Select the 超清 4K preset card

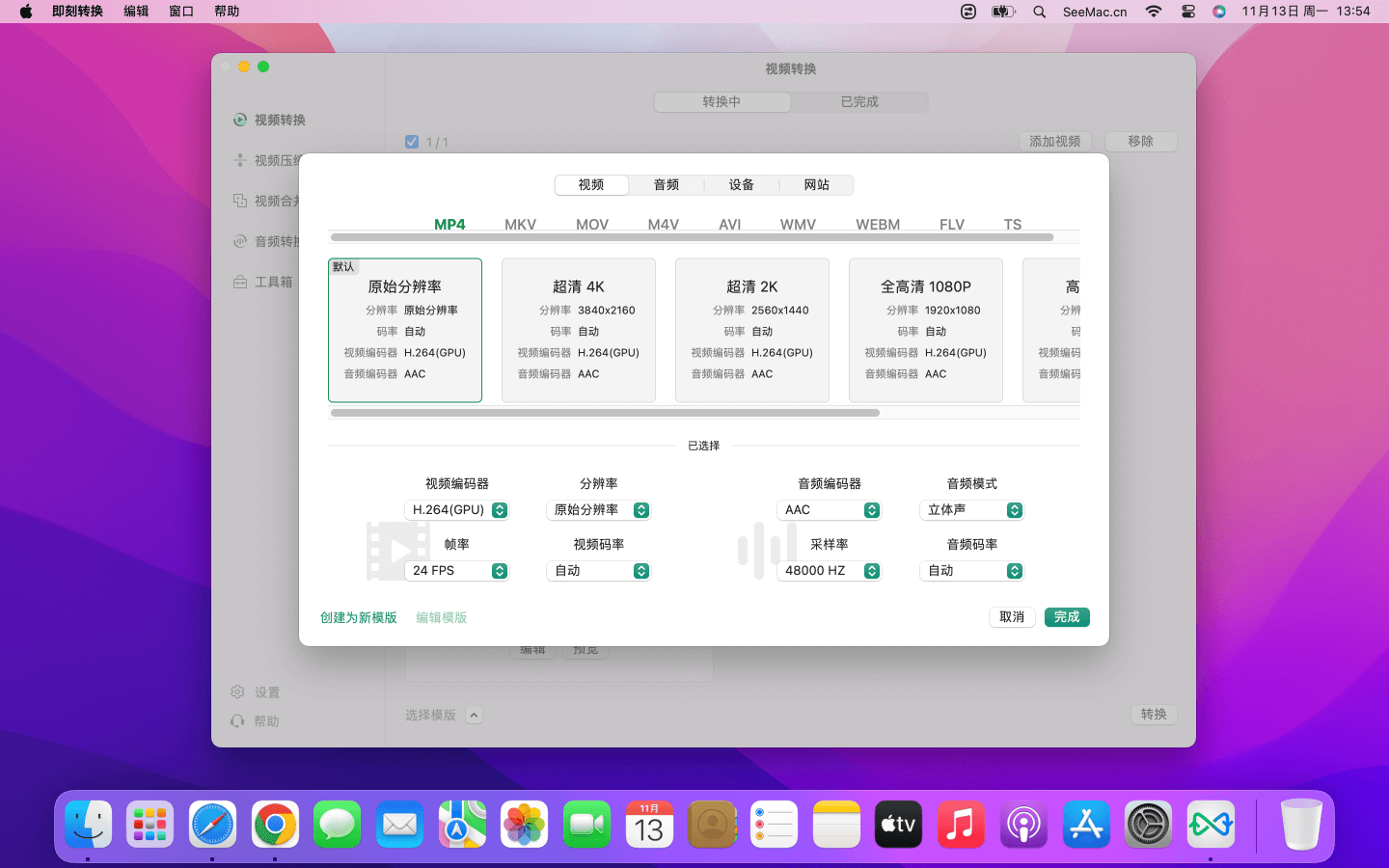tap(579, 330)
